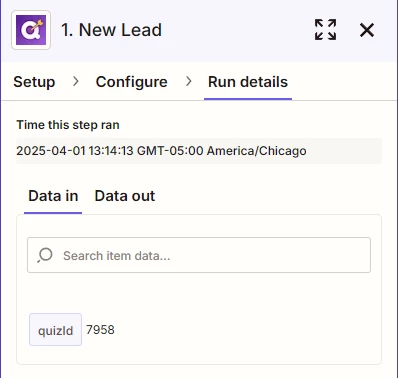Viewport: 398px width, 378px height.
Task: Click the blank area below quizId row
Action: [x=199, y=355]
